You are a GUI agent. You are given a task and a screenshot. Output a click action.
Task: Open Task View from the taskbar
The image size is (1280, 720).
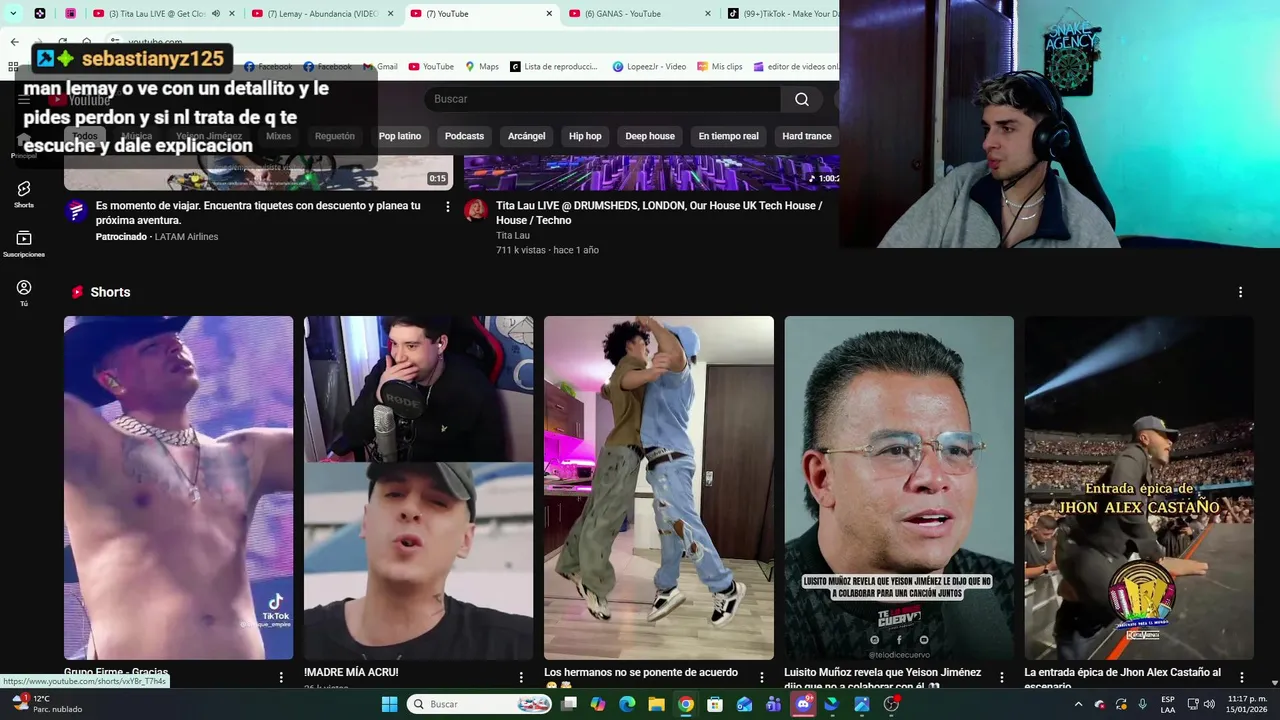click(569, 704)
